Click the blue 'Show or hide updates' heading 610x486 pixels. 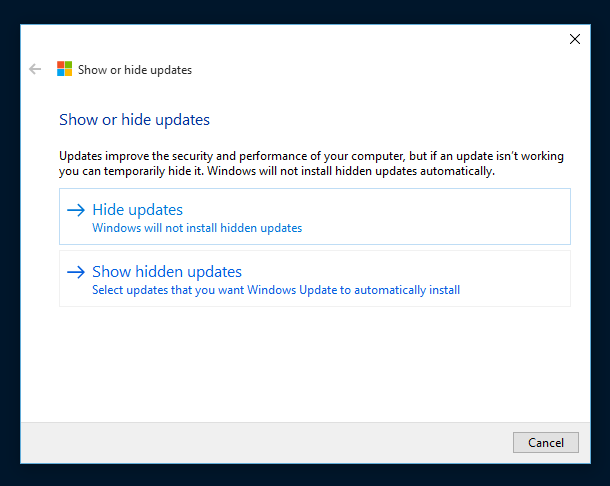[x=134, y=120]
